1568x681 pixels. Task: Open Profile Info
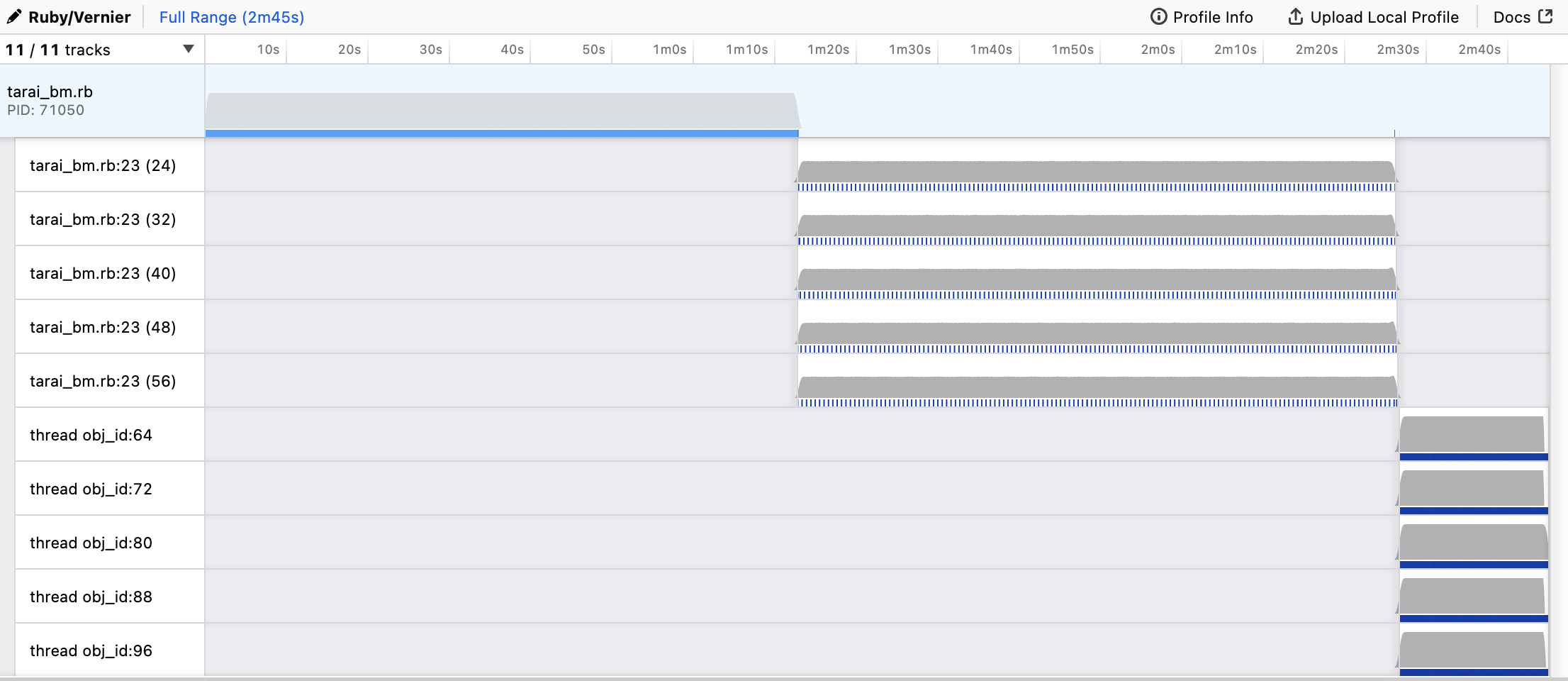point(1212,16)
